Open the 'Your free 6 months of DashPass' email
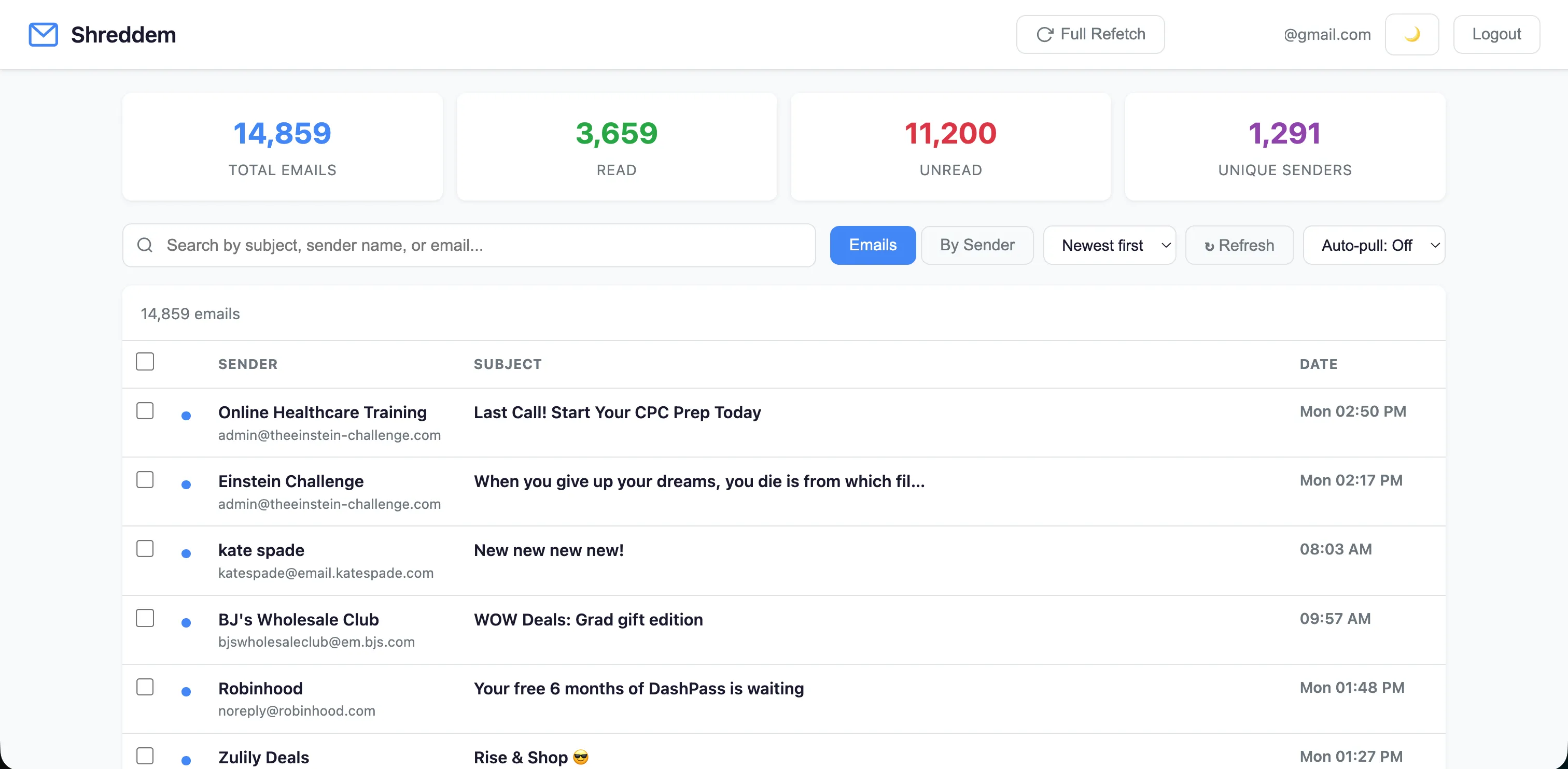This screenshot has width=1568, height=769. [638, 688]
